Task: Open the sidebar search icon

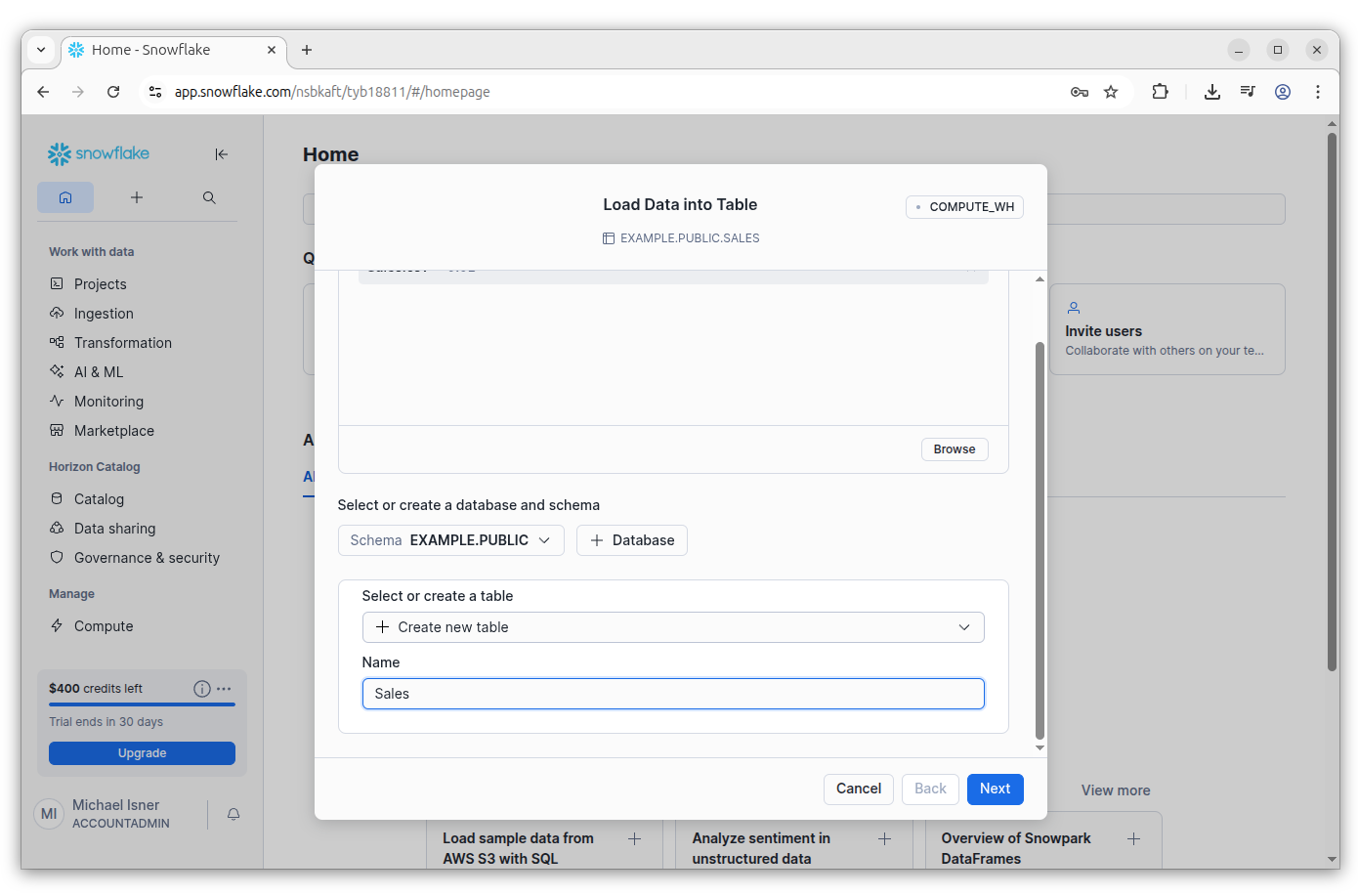Action: (x=209, y=197)
